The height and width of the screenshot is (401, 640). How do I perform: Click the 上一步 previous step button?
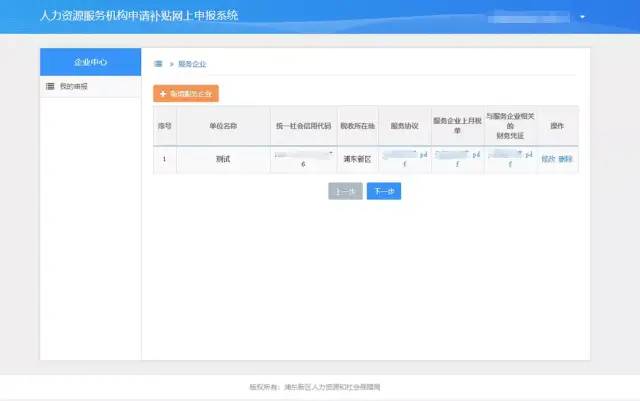345,191
